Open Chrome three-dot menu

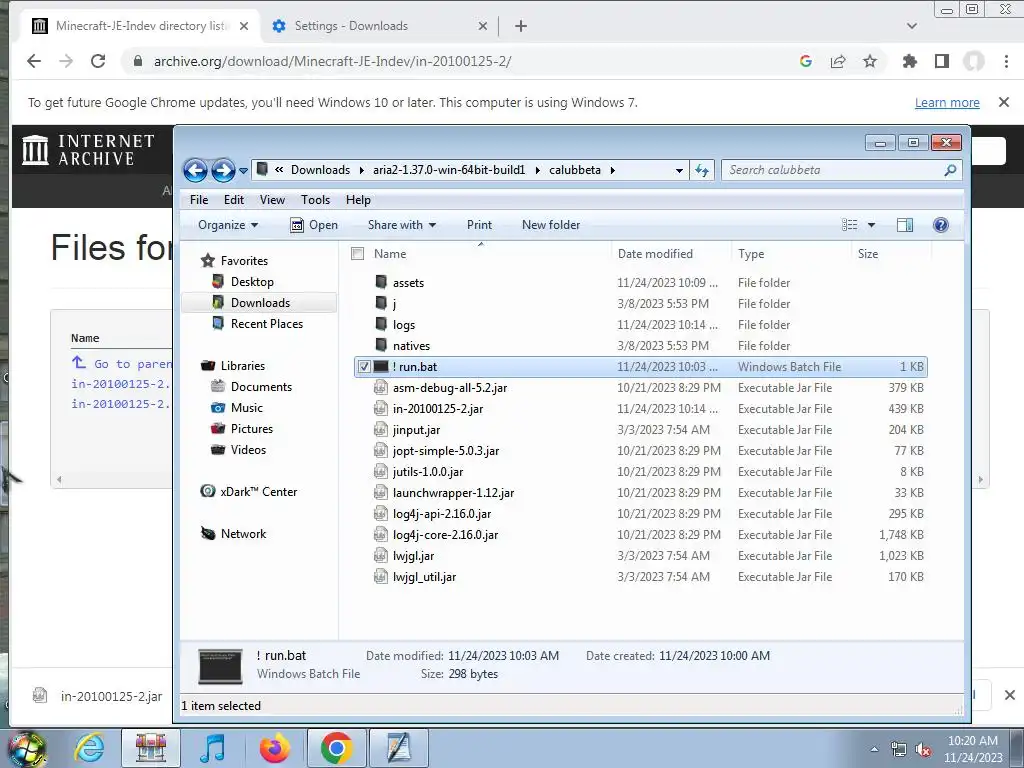coord(1006,61)
